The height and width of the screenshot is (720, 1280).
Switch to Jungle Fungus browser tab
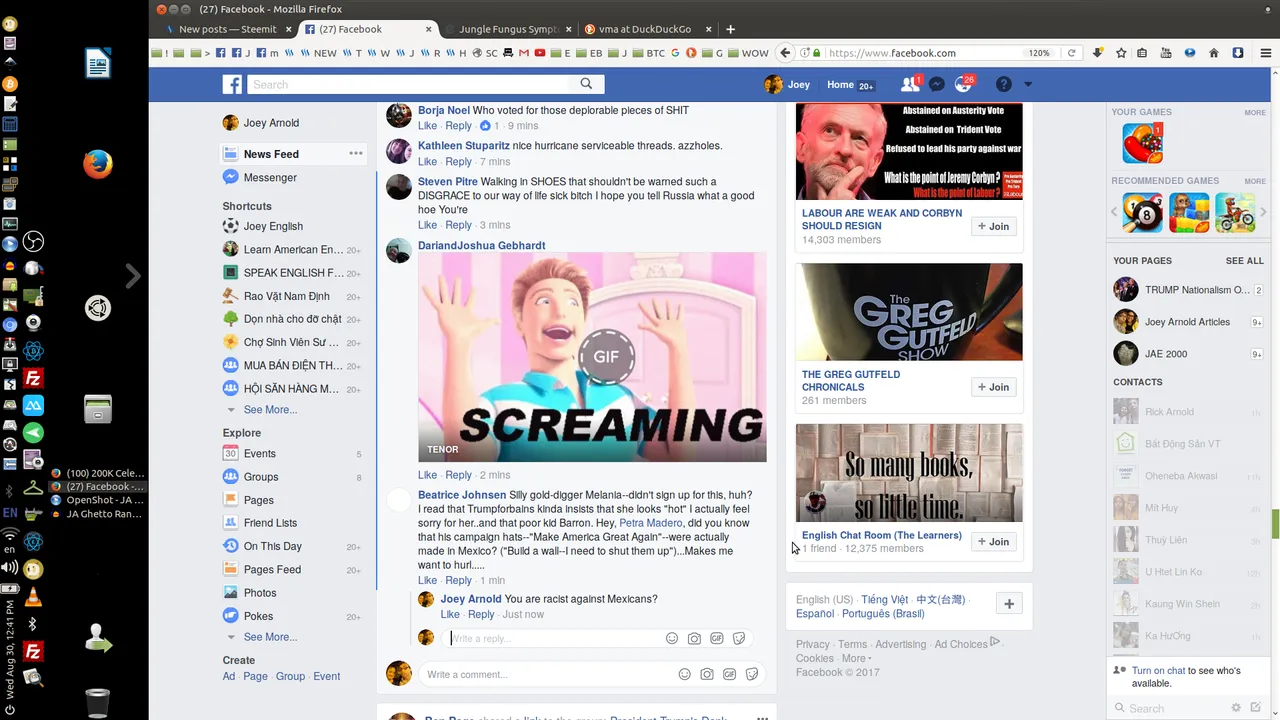[509, 29]
